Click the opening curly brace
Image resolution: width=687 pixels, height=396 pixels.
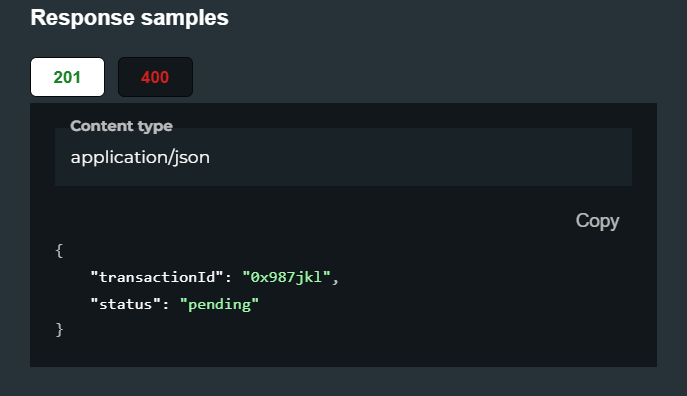(x=59, y=251)
